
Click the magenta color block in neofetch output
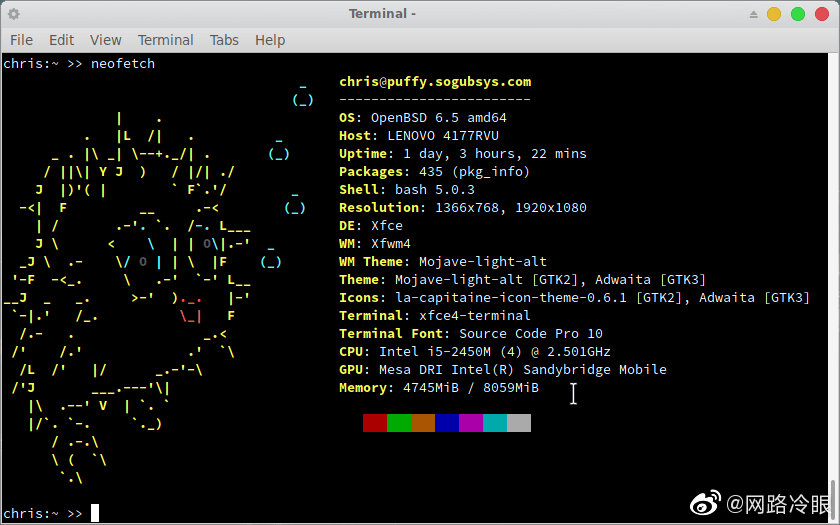pyautogui.click(x=471, y=423)
